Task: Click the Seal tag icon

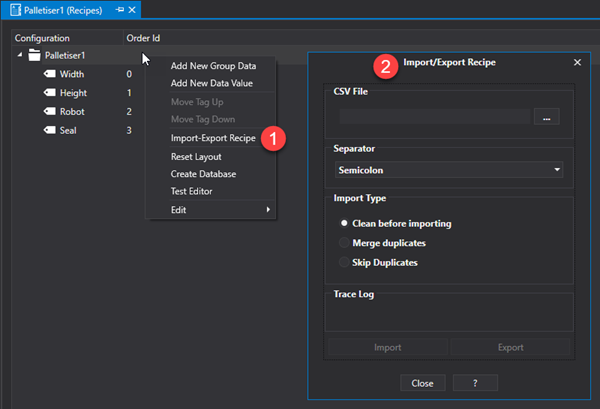Action: click(x=49, y=130)
